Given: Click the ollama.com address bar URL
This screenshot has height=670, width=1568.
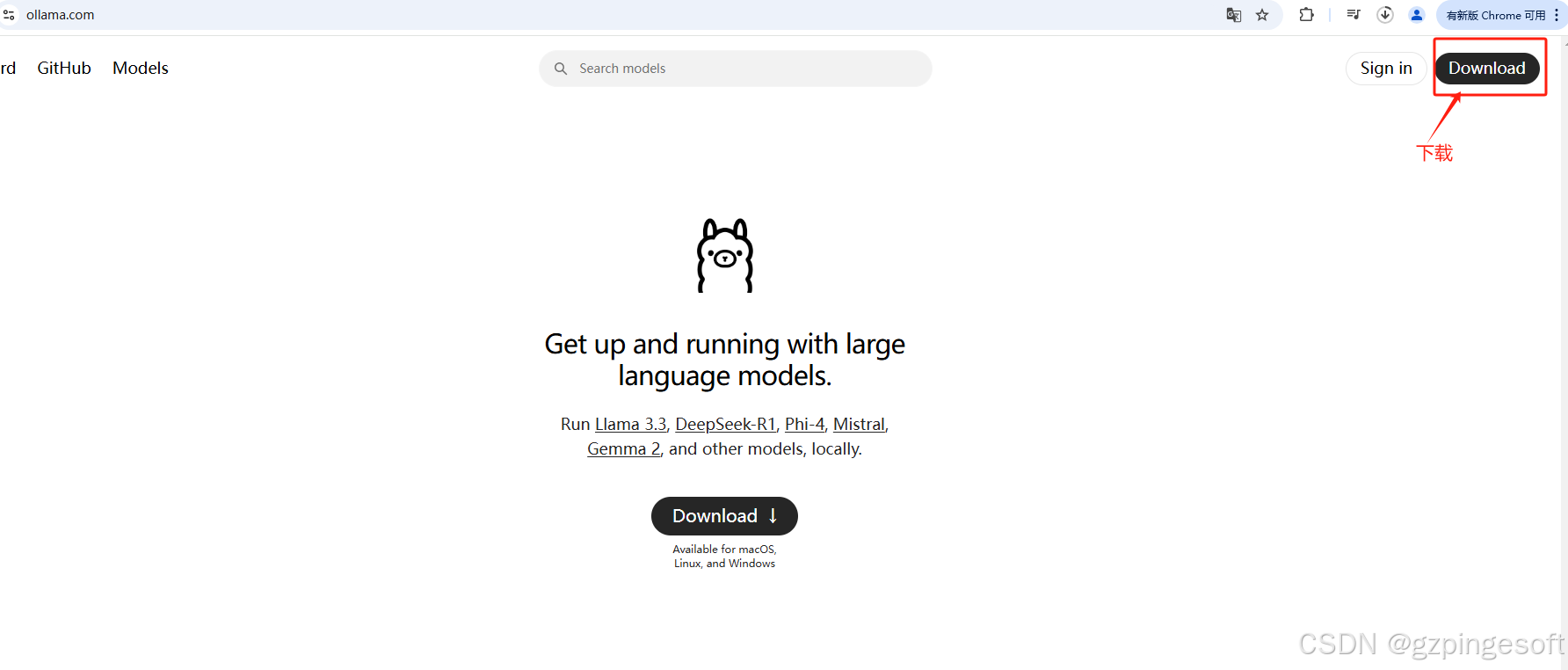Looking at the screenshot, I should point(60,15).
